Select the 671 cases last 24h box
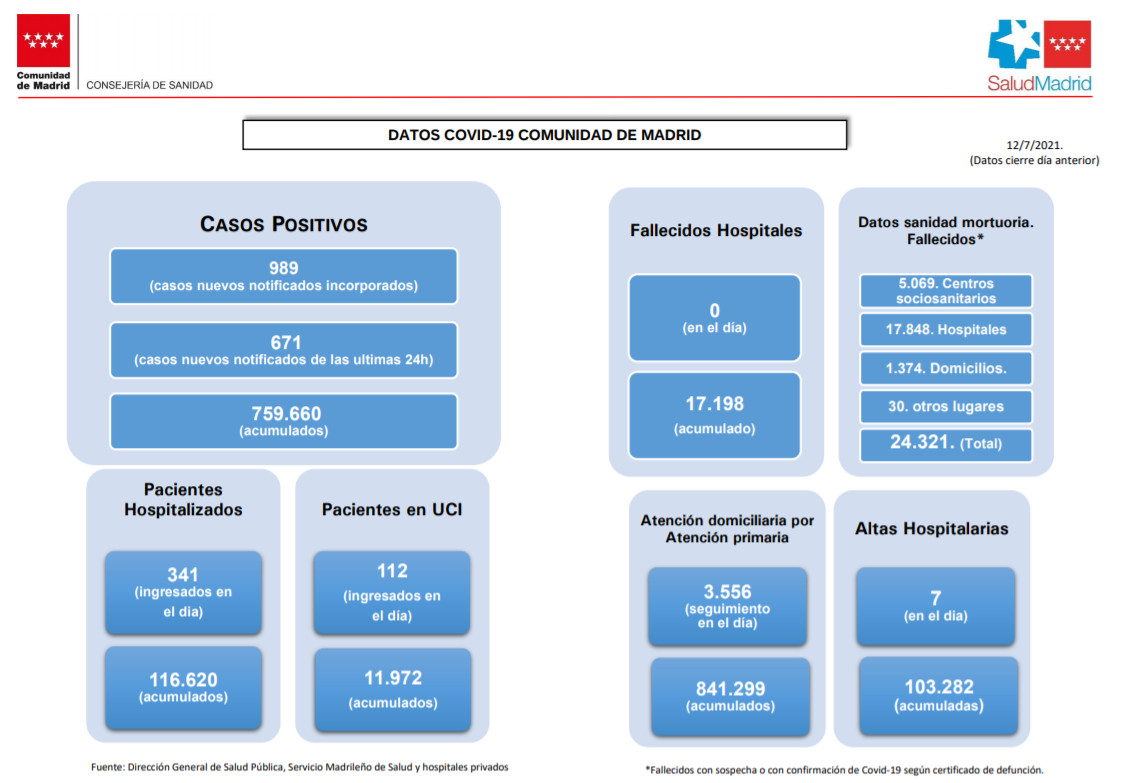The height and width of the screenshot is (783, 1127). [284, 350]
